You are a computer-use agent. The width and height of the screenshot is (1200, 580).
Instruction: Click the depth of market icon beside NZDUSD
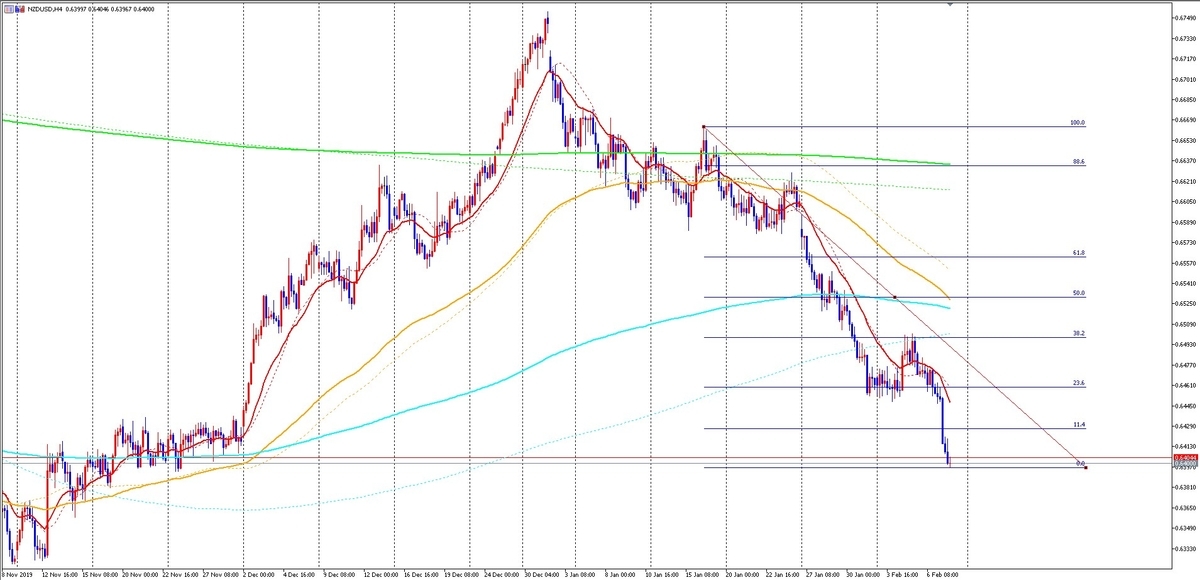(20, 9)
